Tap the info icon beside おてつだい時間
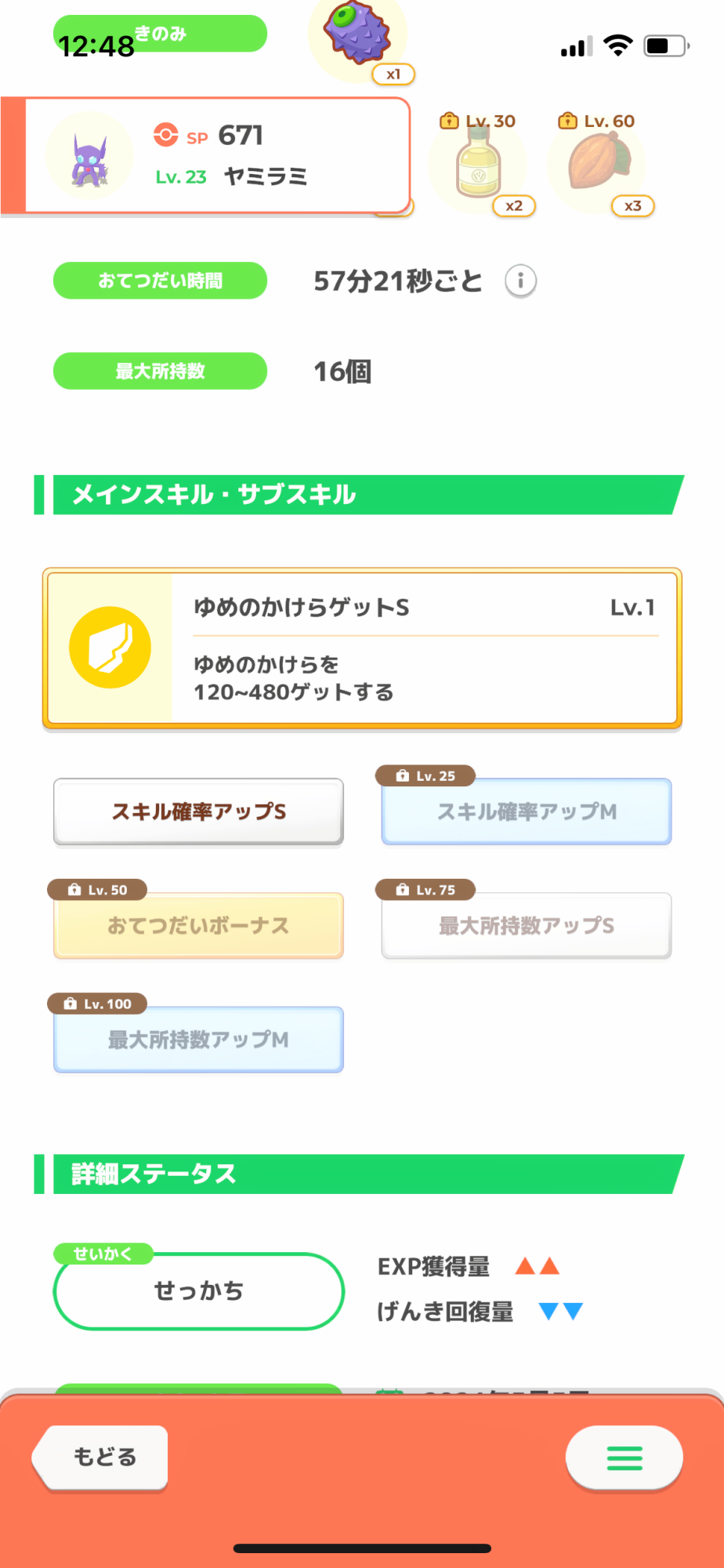Screen dimensions: 724x1568 (520, 281)
